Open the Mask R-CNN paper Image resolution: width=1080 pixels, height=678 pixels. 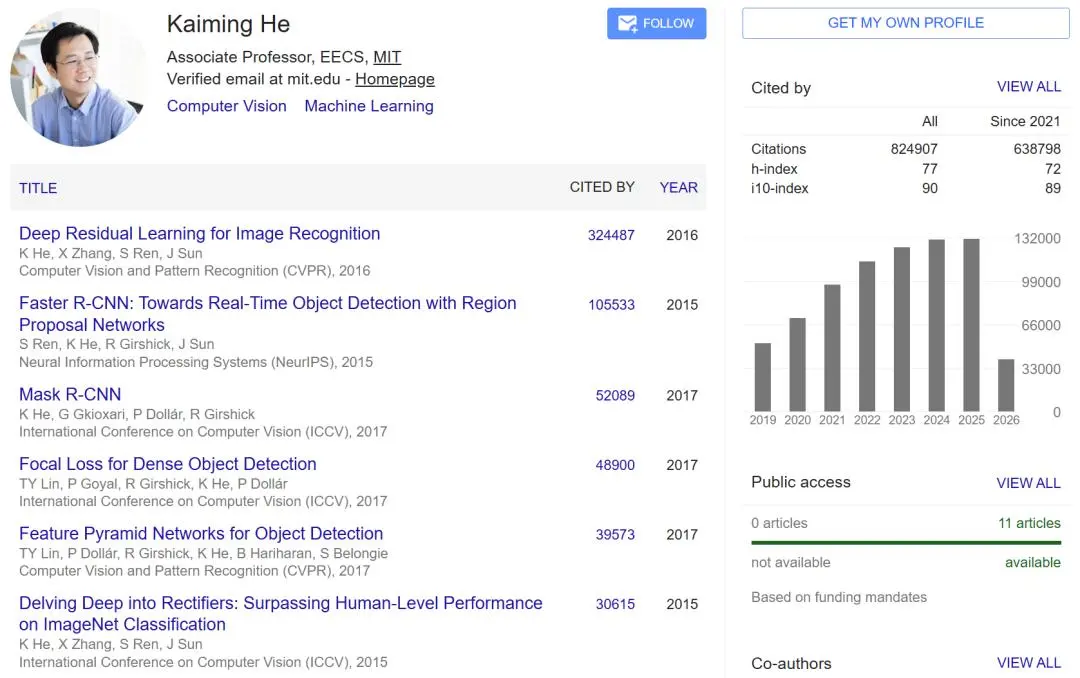point(70,394)
